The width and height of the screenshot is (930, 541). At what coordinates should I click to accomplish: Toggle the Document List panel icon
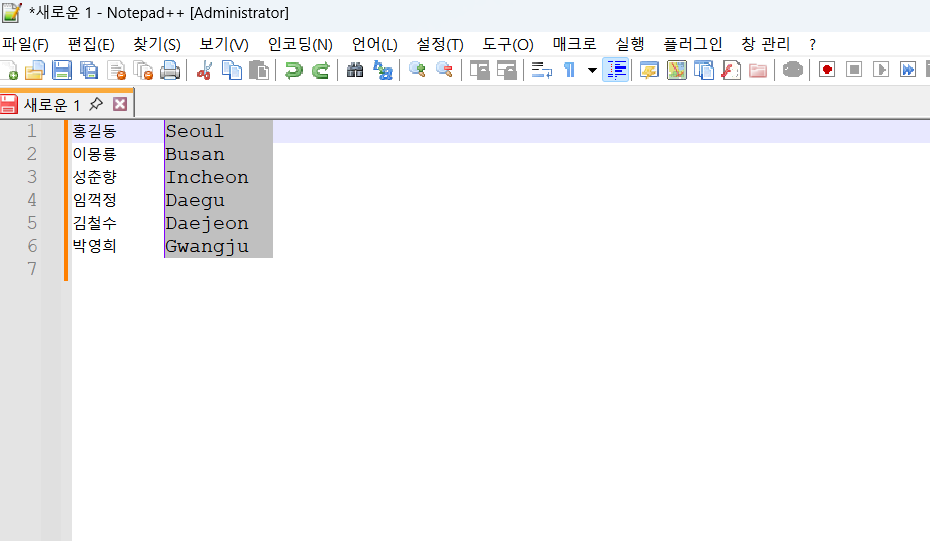click(x=703, y=70)
